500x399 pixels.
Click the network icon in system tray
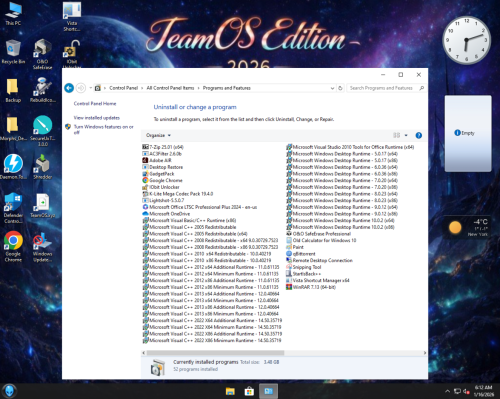point(457,391)
